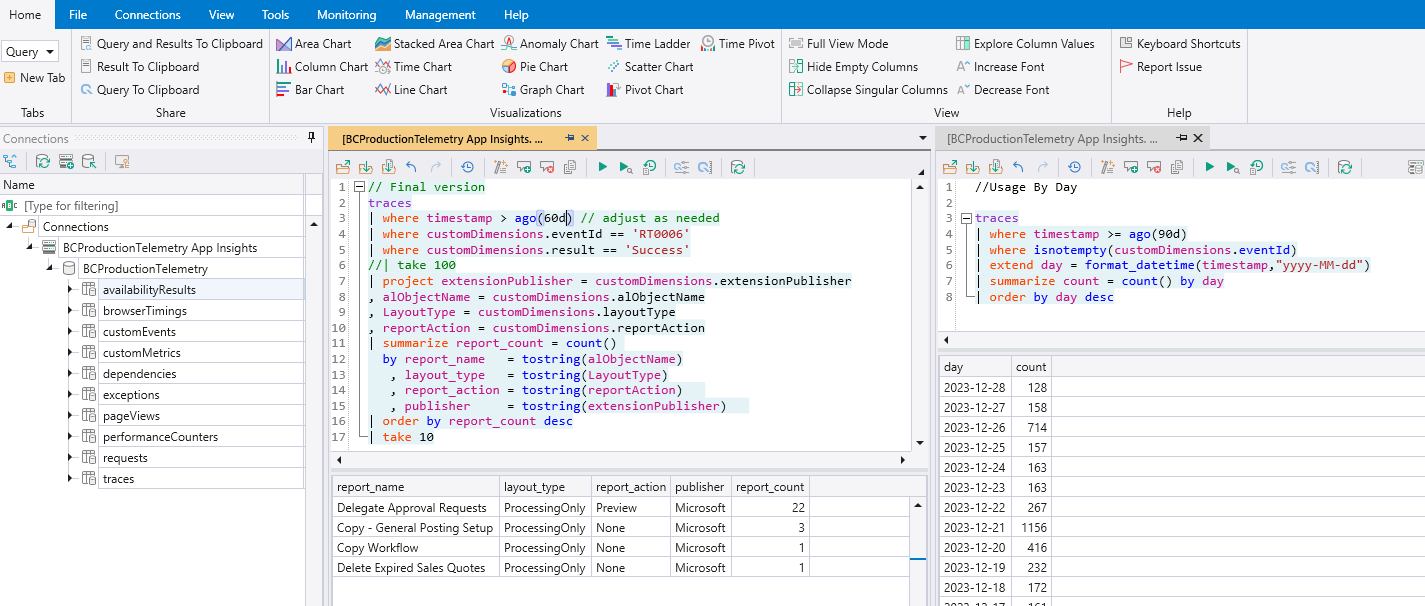Open the Monitoring menu
The image size is (1425, 606).
click(x=346, y=15)
